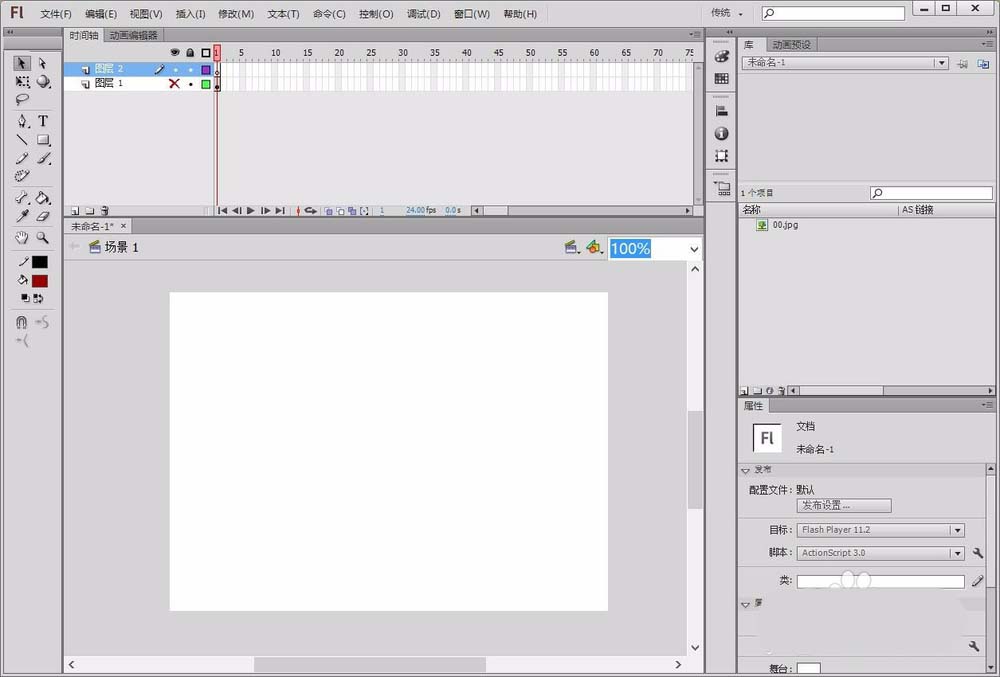The image size is (1000, 677).
Task: Select the Deco tool
Action: 22,175
